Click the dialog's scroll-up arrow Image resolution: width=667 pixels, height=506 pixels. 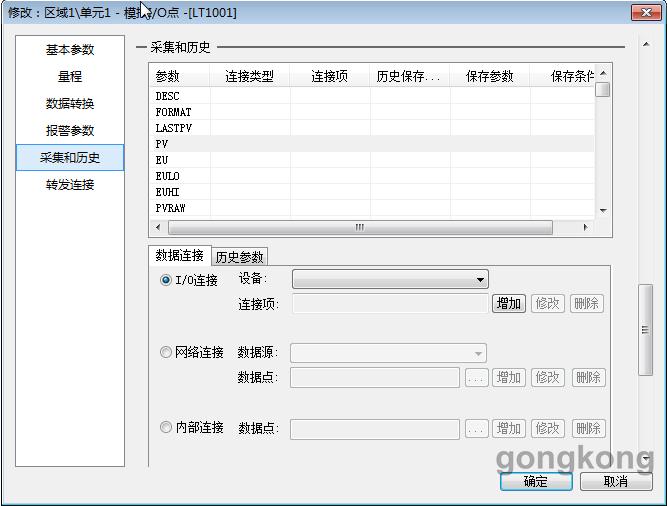click(646, 44)
